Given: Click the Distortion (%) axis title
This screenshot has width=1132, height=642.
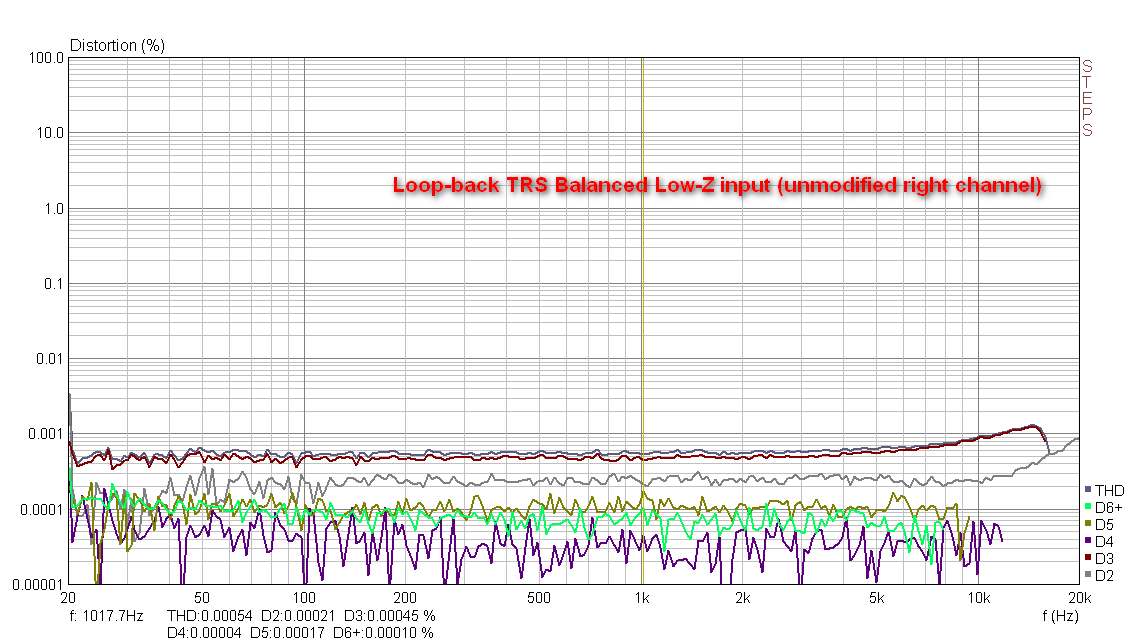Looking at the screenshot, I should (x=117, y=45).
